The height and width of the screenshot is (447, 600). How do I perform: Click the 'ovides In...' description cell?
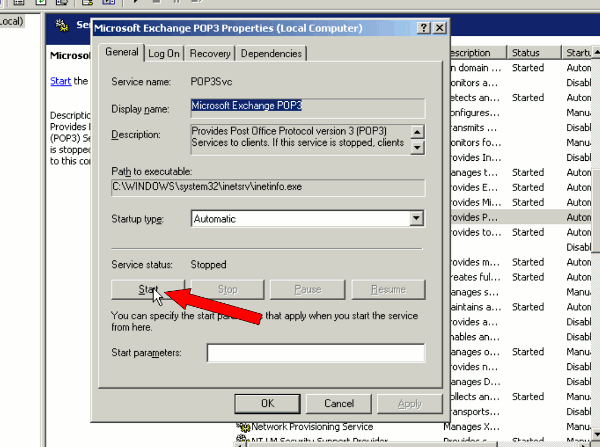476,157
